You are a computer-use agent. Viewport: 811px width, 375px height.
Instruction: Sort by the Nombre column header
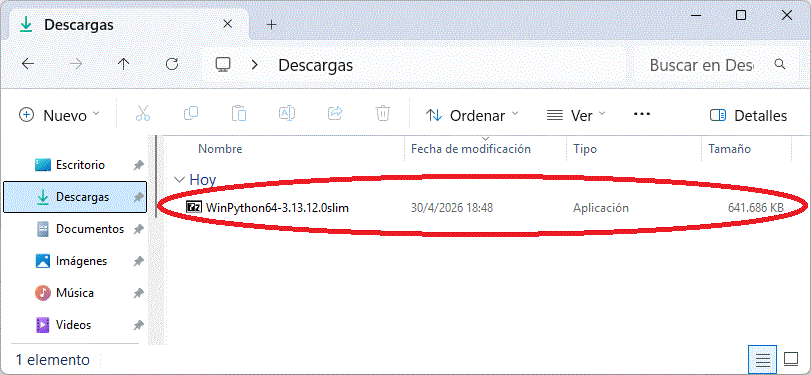tap(220, 149)
